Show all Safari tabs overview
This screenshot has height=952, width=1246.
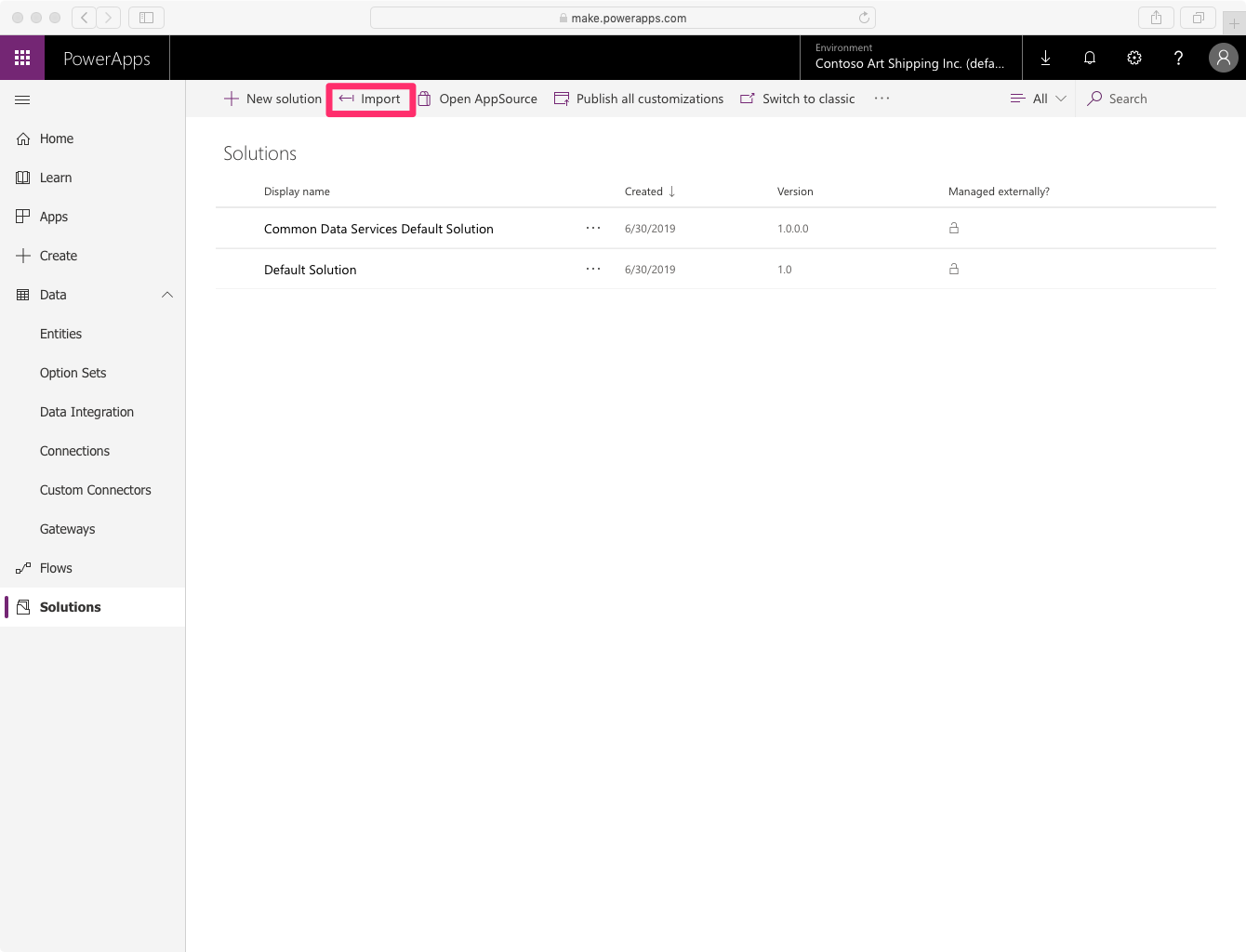1199,18
